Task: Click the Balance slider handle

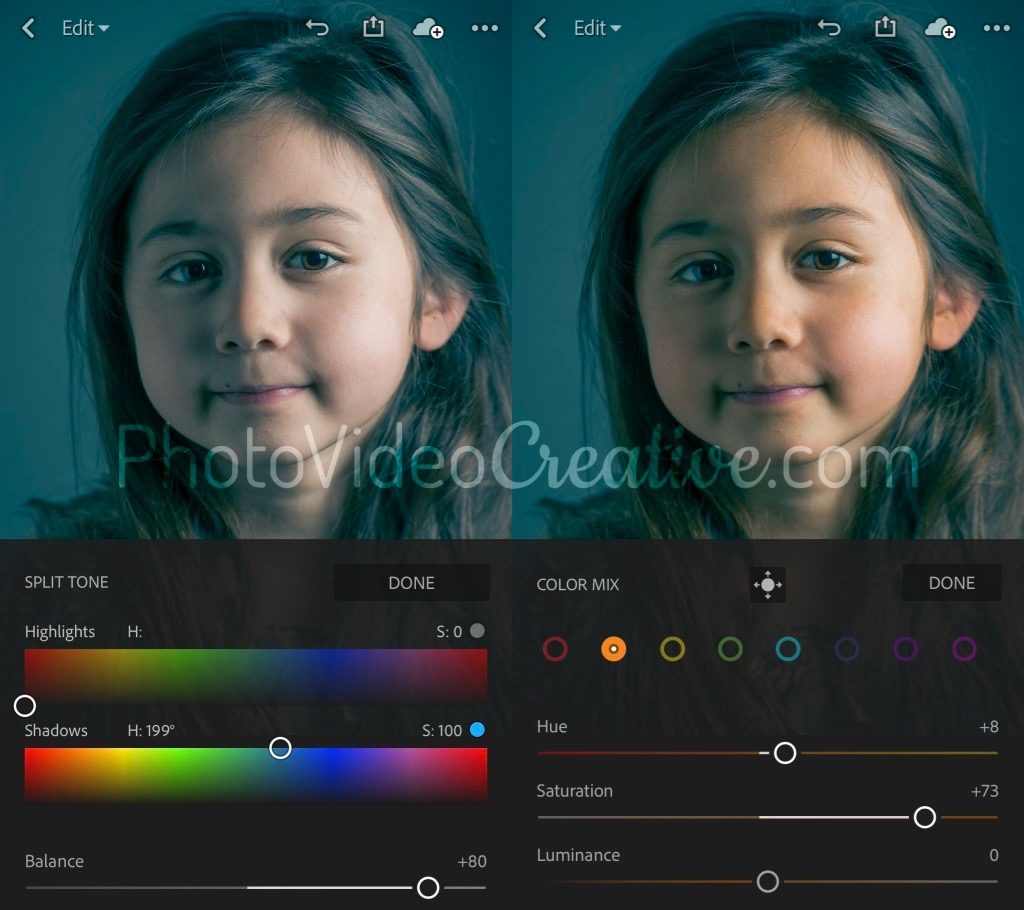Action: tap(429, 888)
